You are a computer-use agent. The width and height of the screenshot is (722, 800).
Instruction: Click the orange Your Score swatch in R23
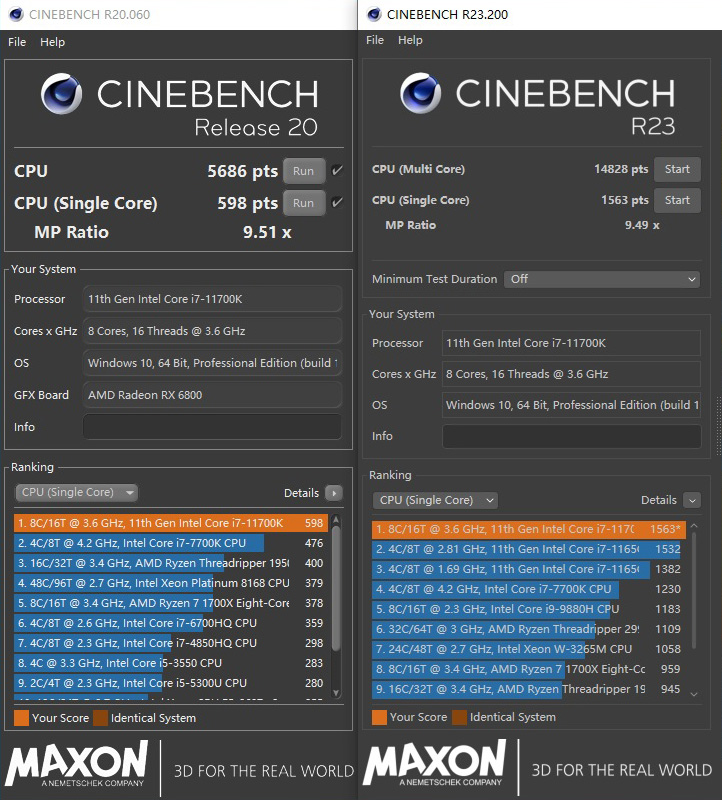379,717
